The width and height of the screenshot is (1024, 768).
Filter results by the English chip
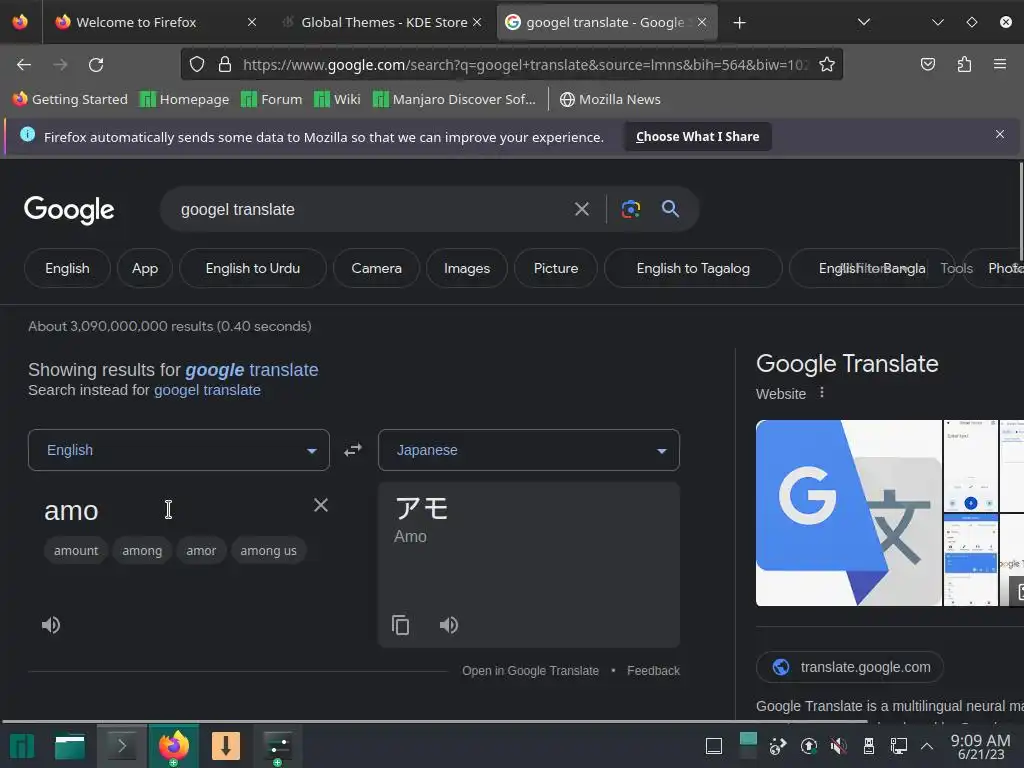pos(67,268)
